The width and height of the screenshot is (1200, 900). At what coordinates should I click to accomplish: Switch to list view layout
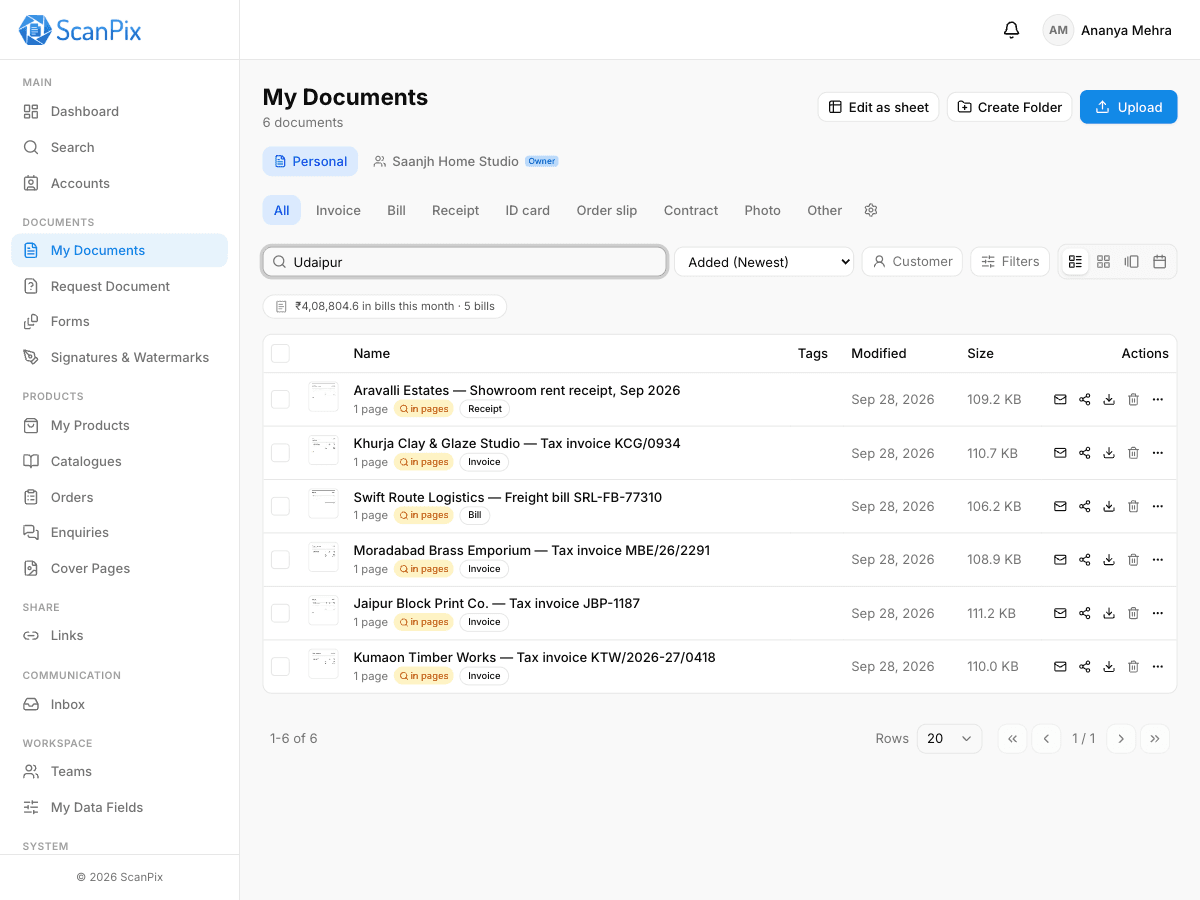click(1075, 262)
